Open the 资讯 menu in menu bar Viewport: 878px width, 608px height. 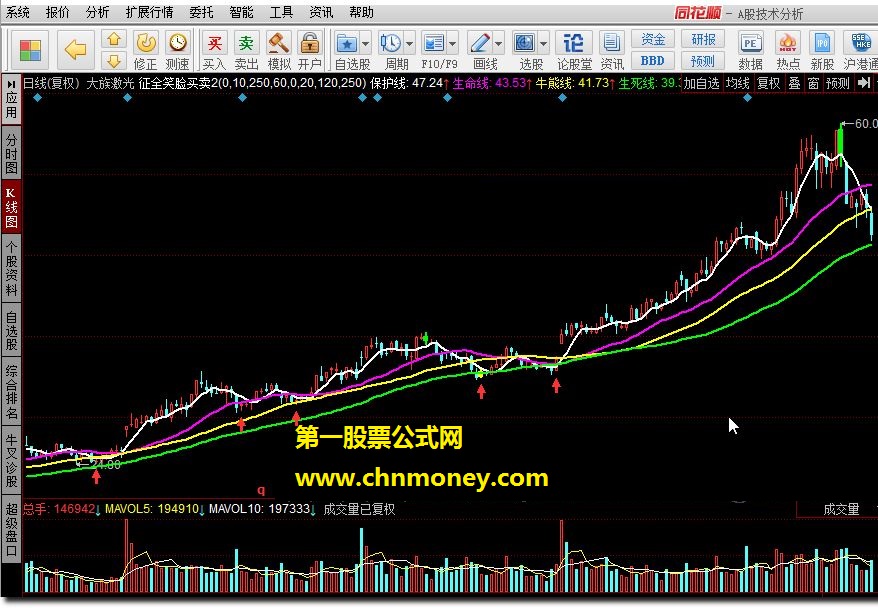point(321,12)
